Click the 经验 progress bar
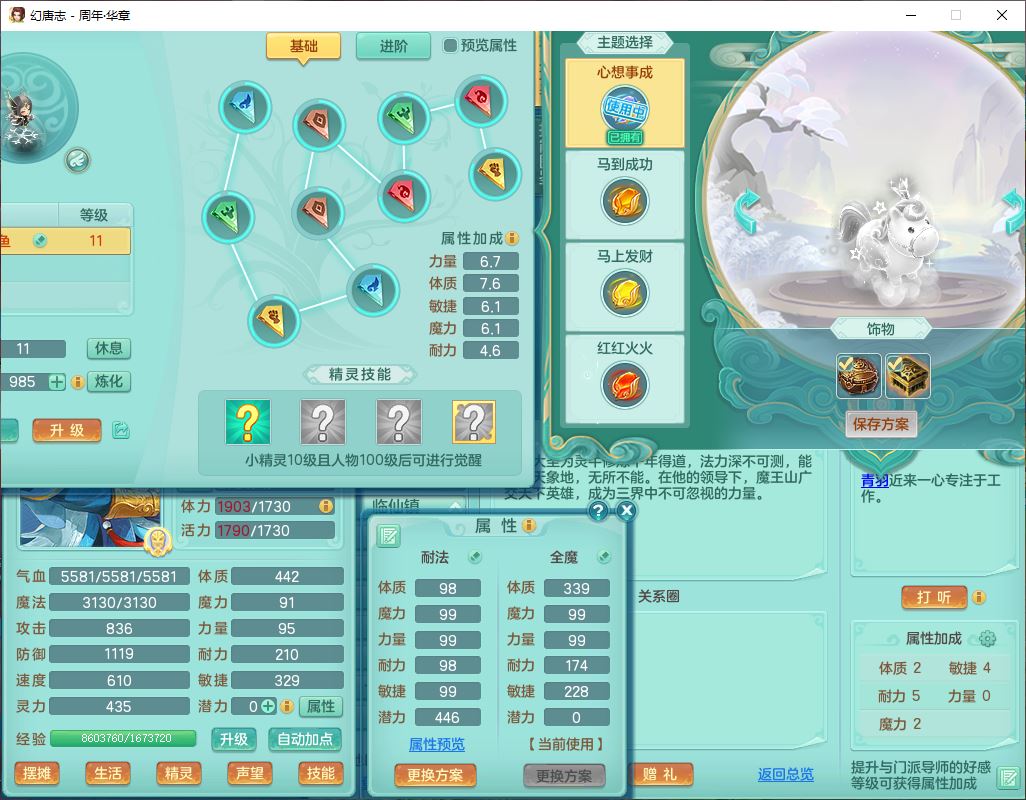The height and width of the screenshot is (800, 1026). [x=123, y=739]
